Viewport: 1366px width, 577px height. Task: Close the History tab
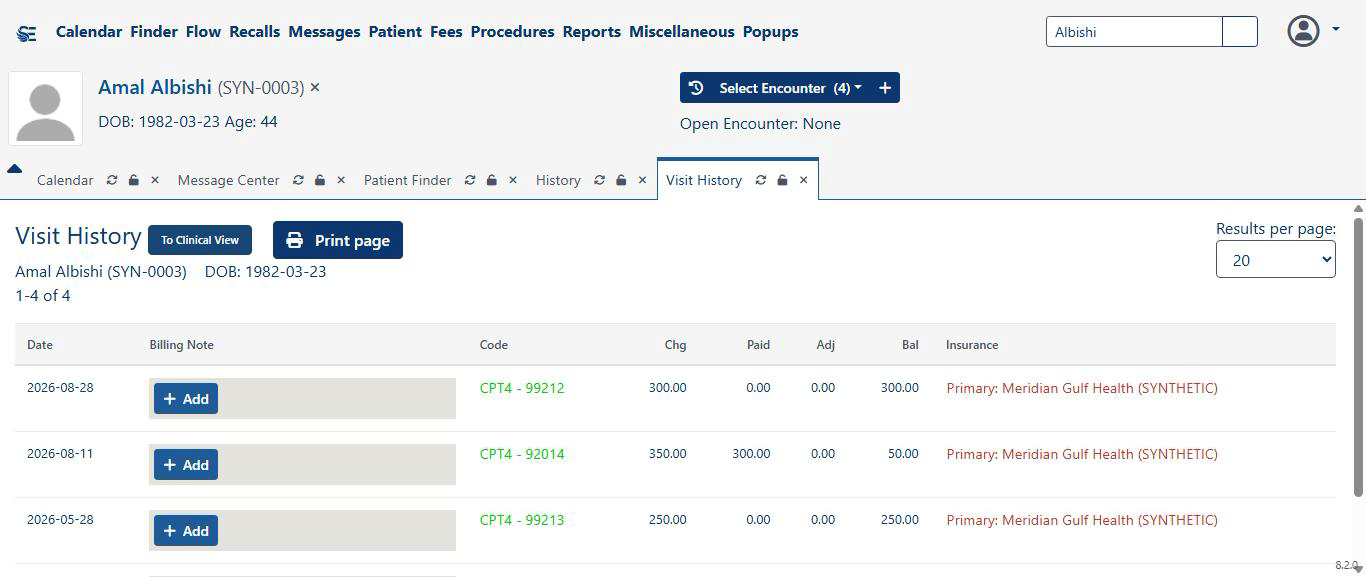642,180
